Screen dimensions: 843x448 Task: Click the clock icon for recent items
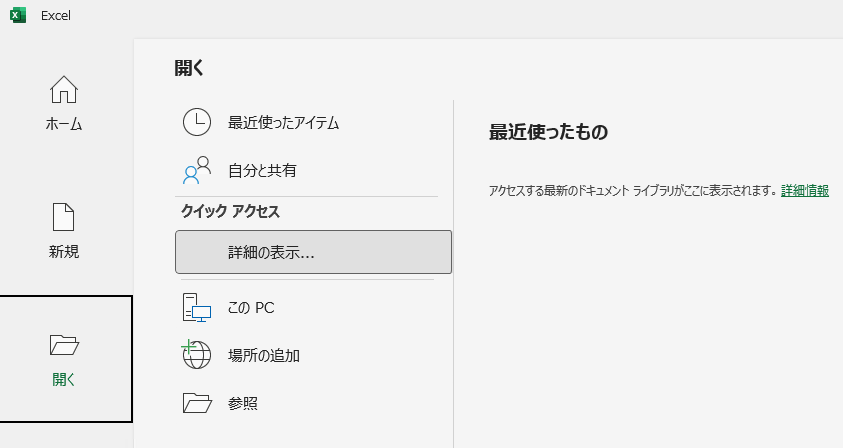(197, 122)
